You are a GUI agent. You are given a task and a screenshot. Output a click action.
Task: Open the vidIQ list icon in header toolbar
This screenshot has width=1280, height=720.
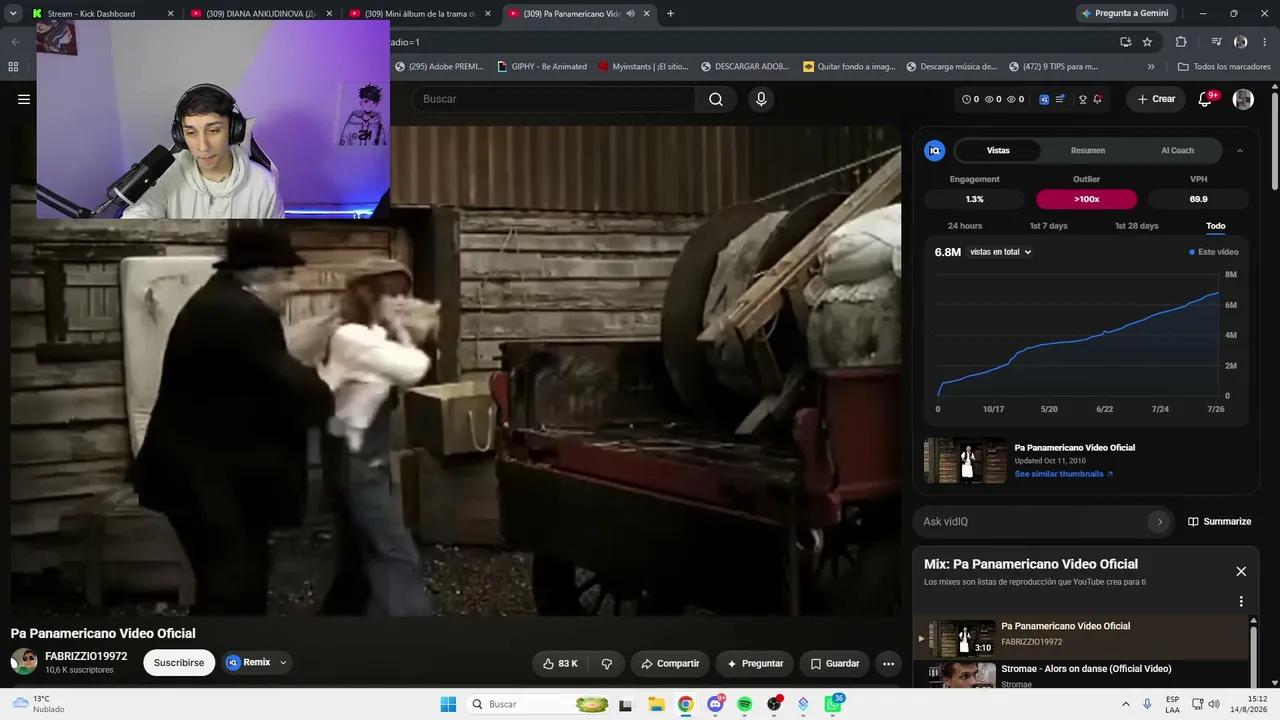(x=1060, y=99)
